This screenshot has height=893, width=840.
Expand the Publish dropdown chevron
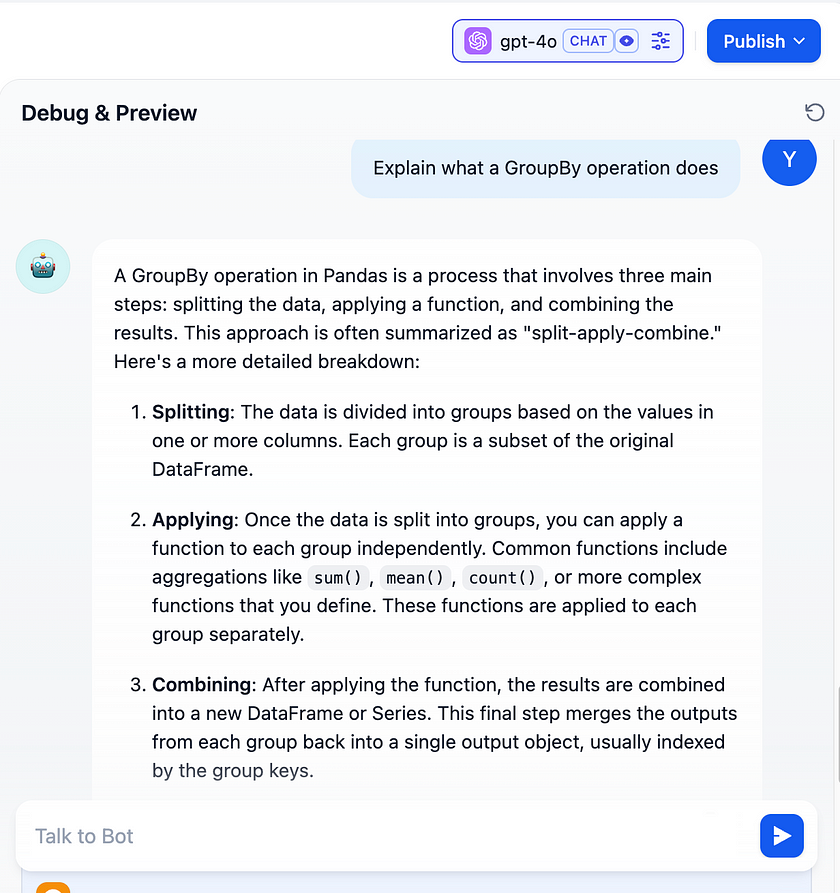point(800,41)
